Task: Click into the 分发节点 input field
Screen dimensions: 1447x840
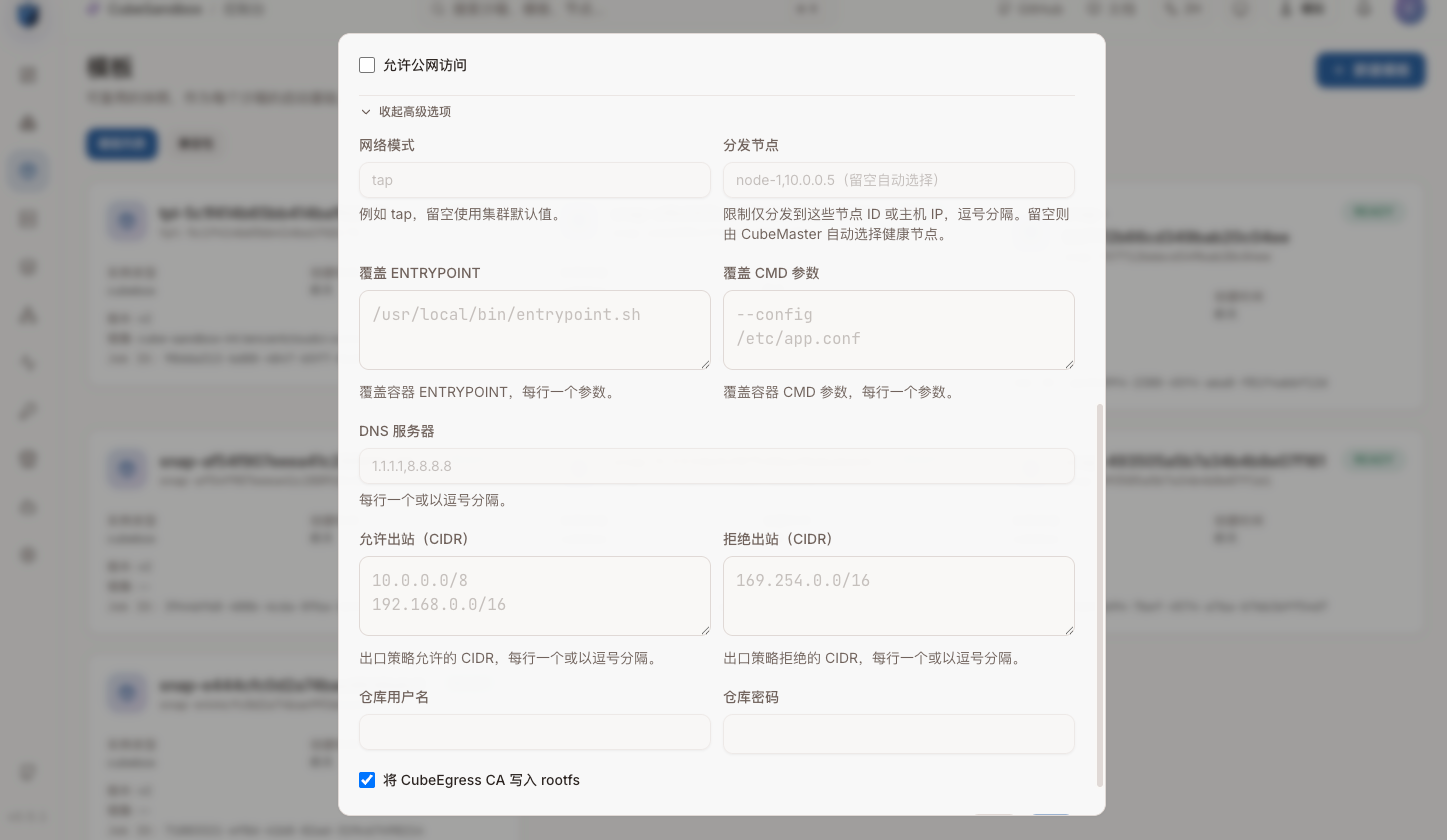Action: (899, 180)
